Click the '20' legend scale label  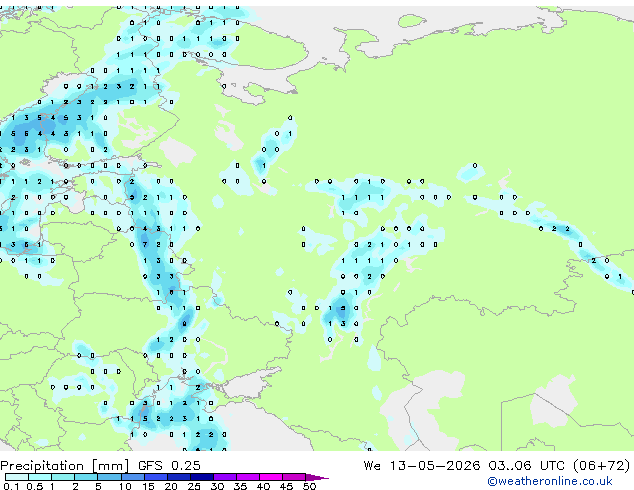point(171,486)
